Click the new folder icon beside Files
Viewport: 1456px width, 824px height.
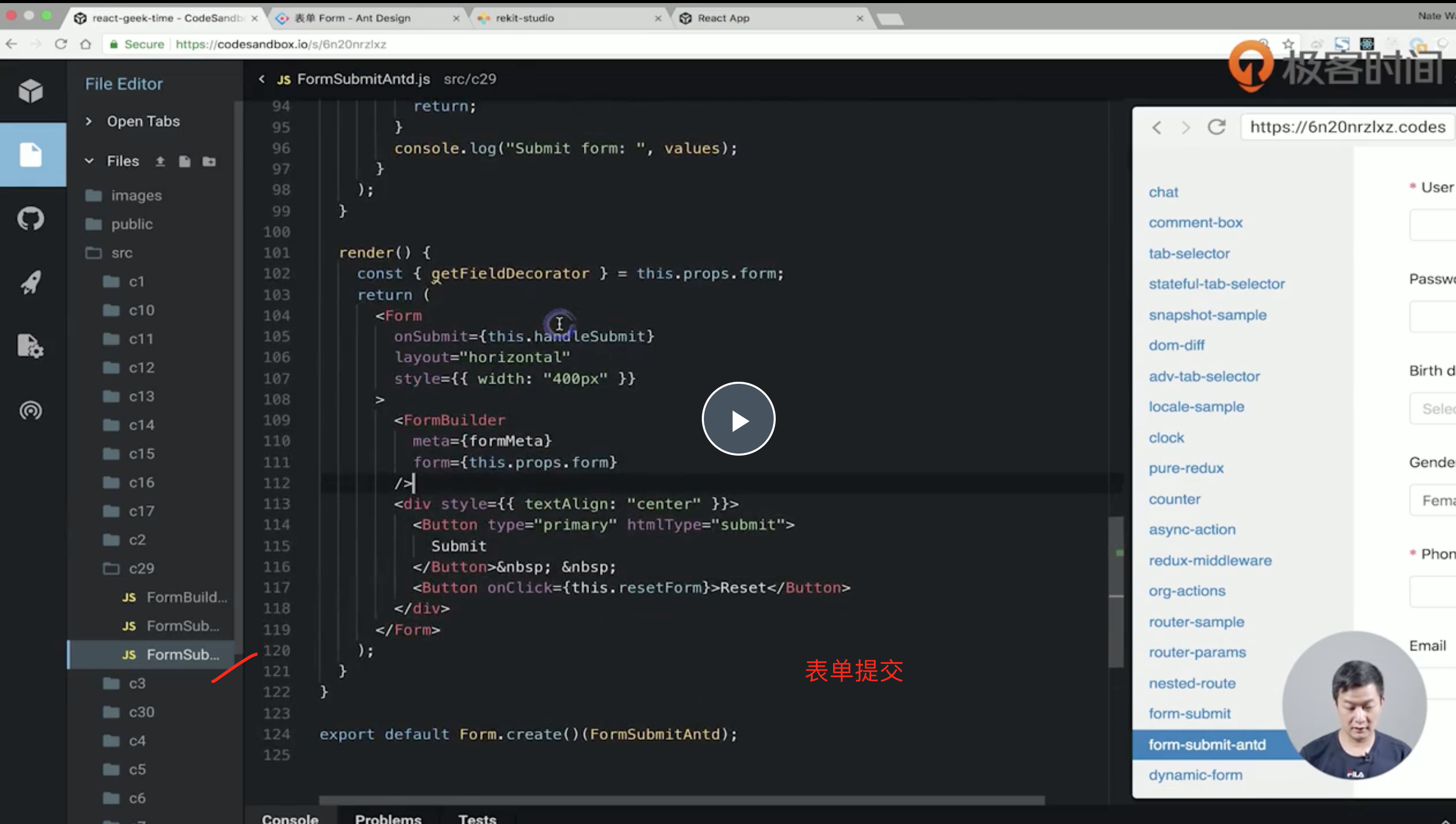209,162
